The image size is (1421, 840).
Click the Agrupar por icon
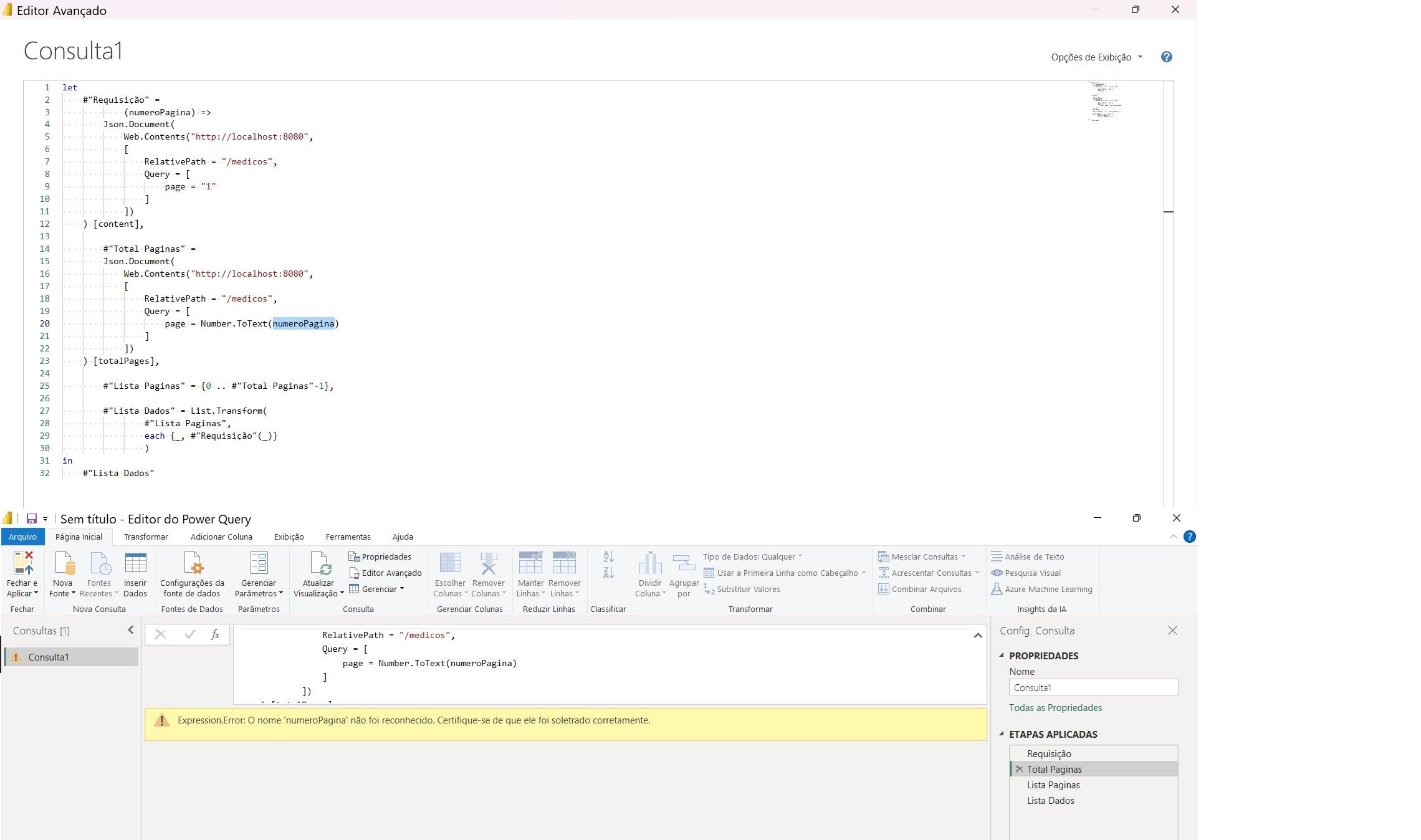(684, 563)
